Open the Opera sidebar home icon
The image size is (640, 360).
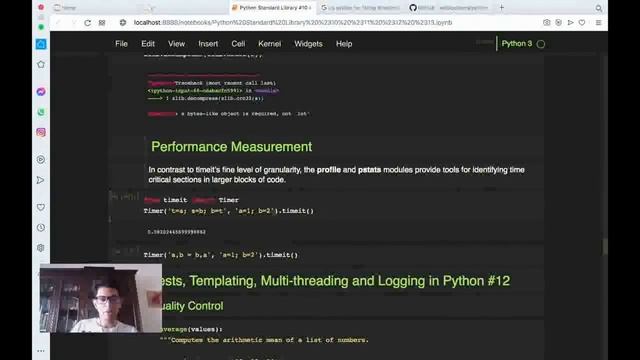click(x=41, y=44)
